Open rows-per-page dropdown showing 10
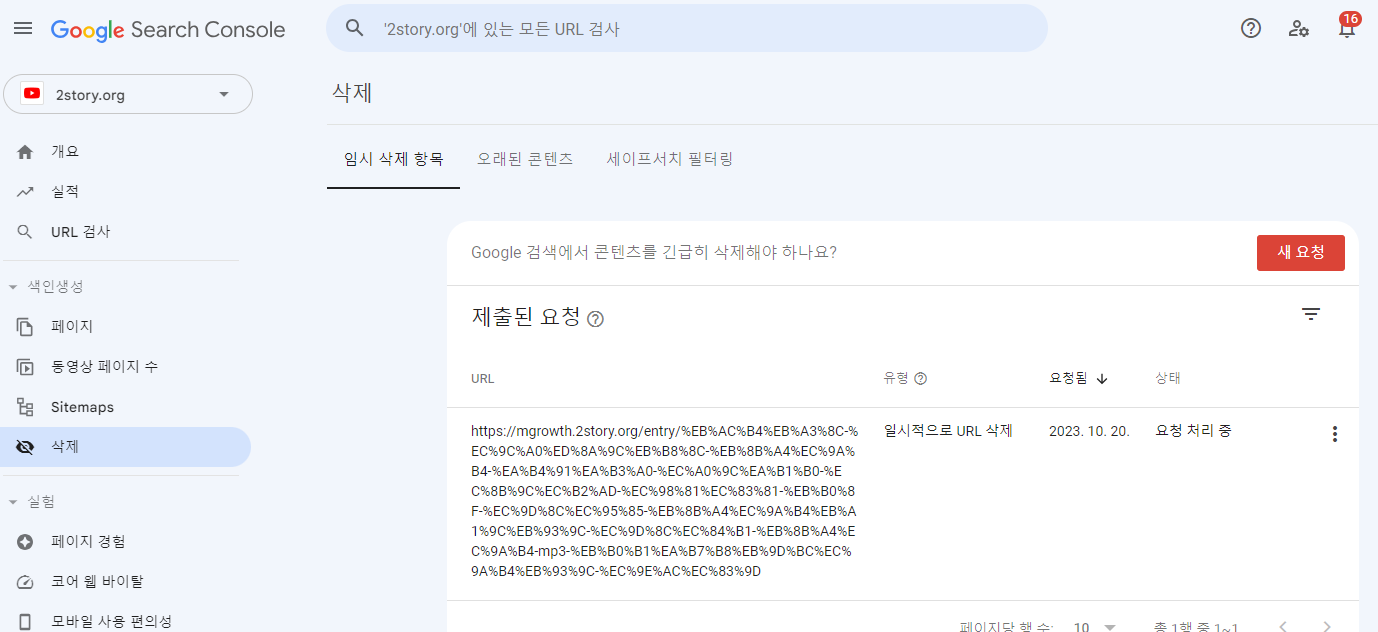Screen dimensions: 1378x632 pos(1094,627)
